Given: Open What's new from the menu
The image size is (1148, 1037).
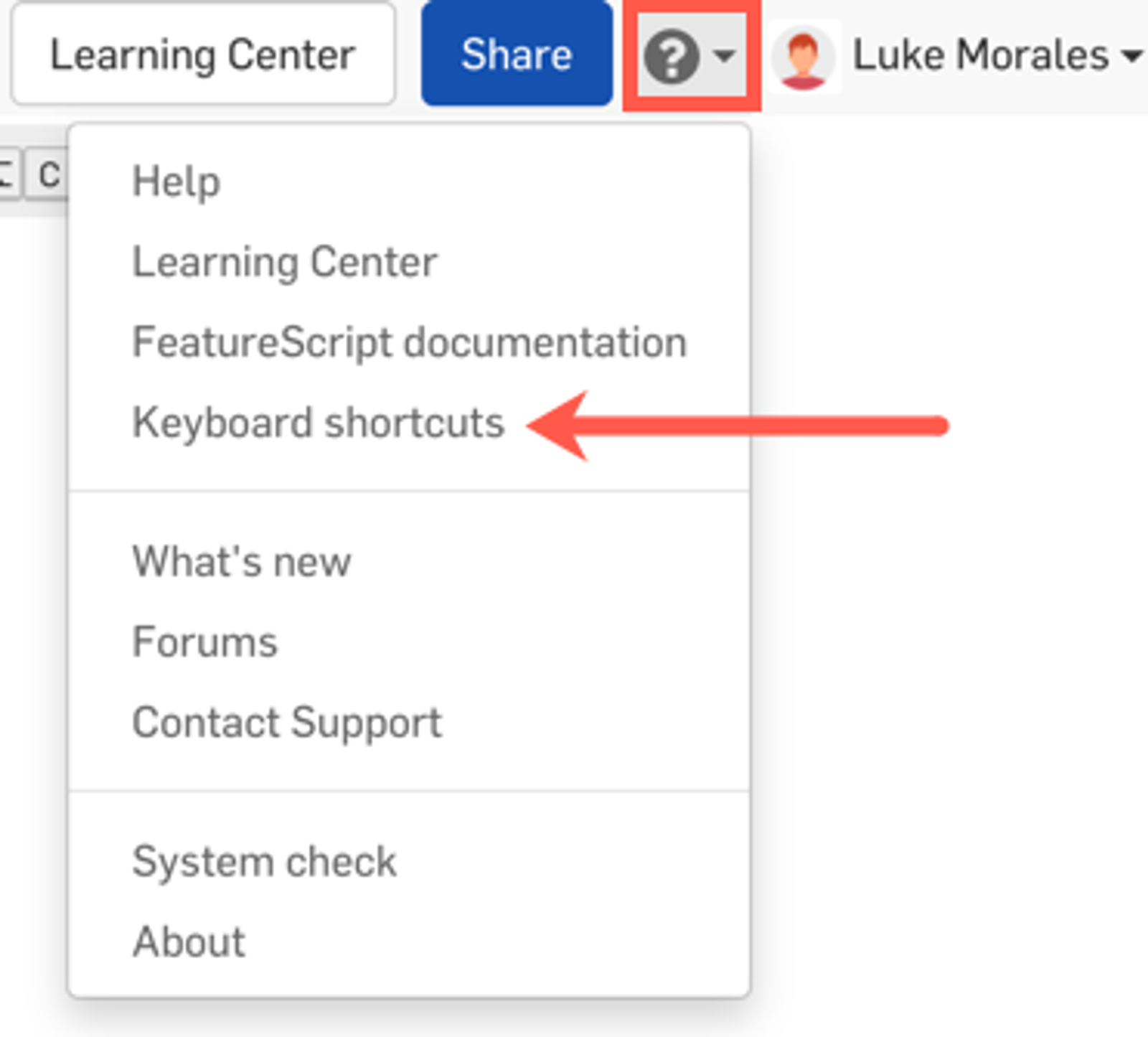Looking at the screenshot, I should coord(242,561).
